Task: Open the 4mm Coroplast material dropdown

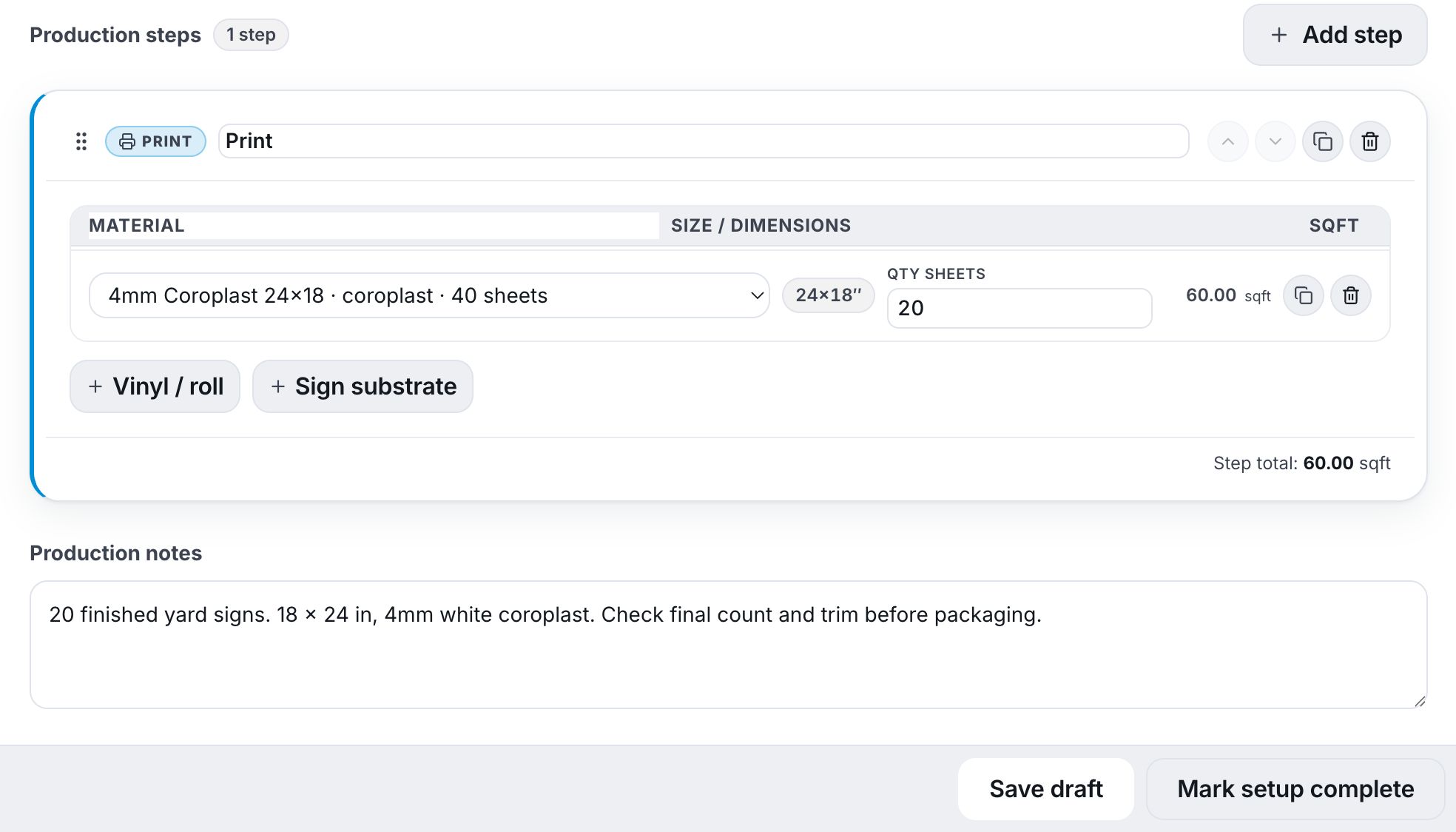Action: point(429,295)
